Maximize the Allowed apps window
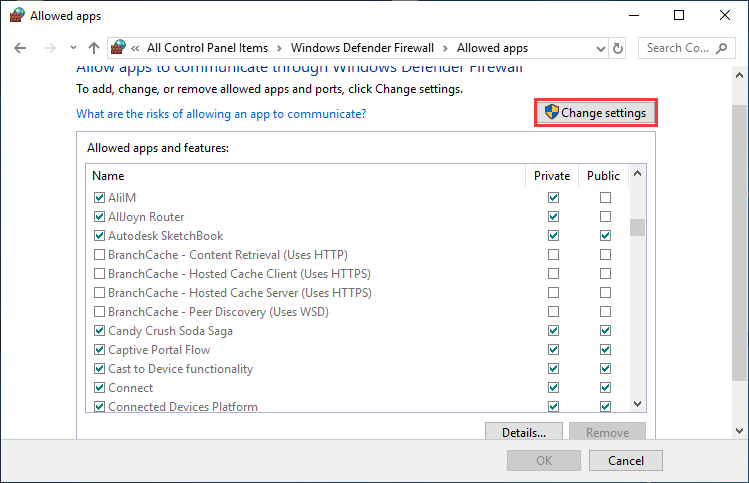This screenshot has width=749, height=483. pos(679,15)
